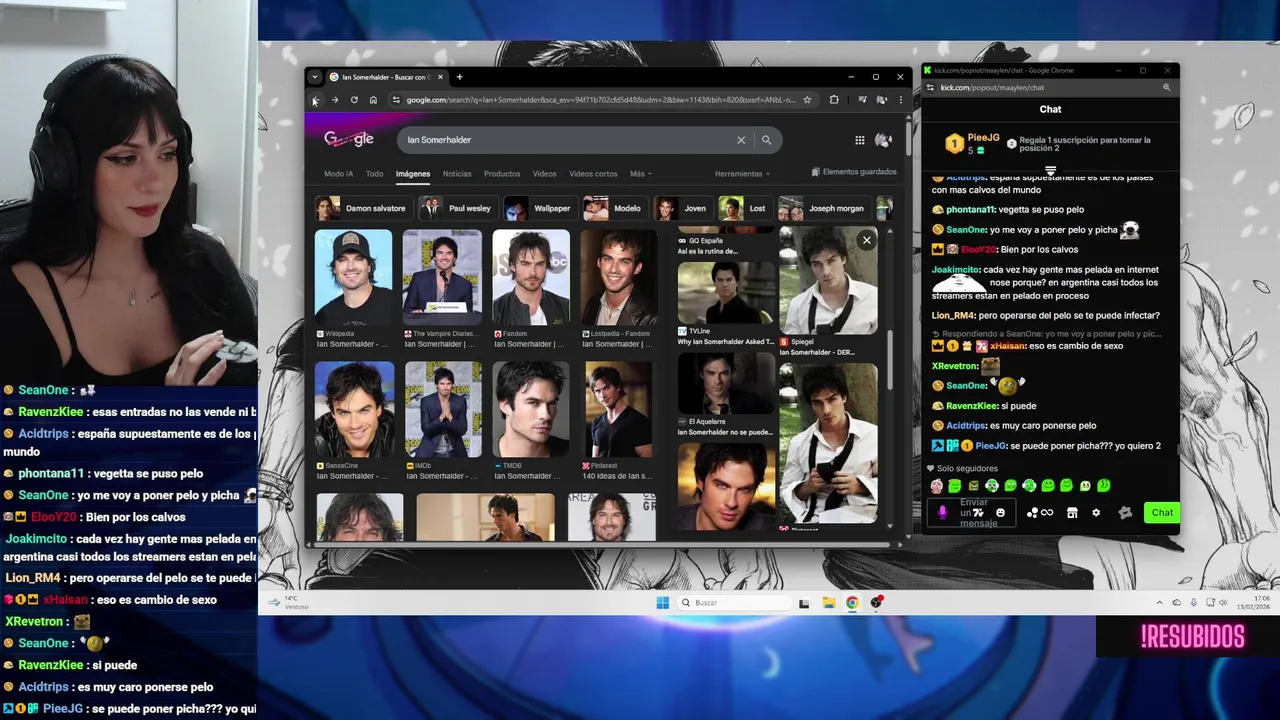This screenshot has height=720, width=1280.
Task: Click the taskbar Buscar search box
Action: pos(732,603)
